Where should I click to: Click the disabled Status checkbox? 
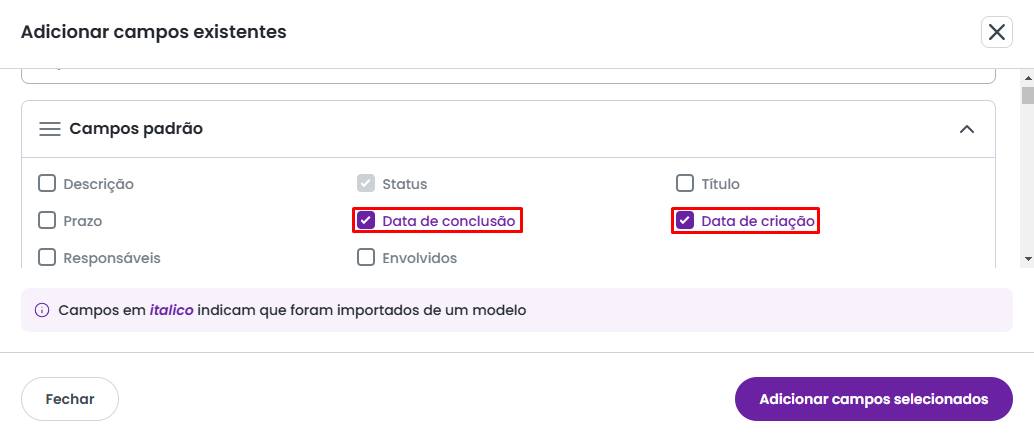click(x=366, y=183)
